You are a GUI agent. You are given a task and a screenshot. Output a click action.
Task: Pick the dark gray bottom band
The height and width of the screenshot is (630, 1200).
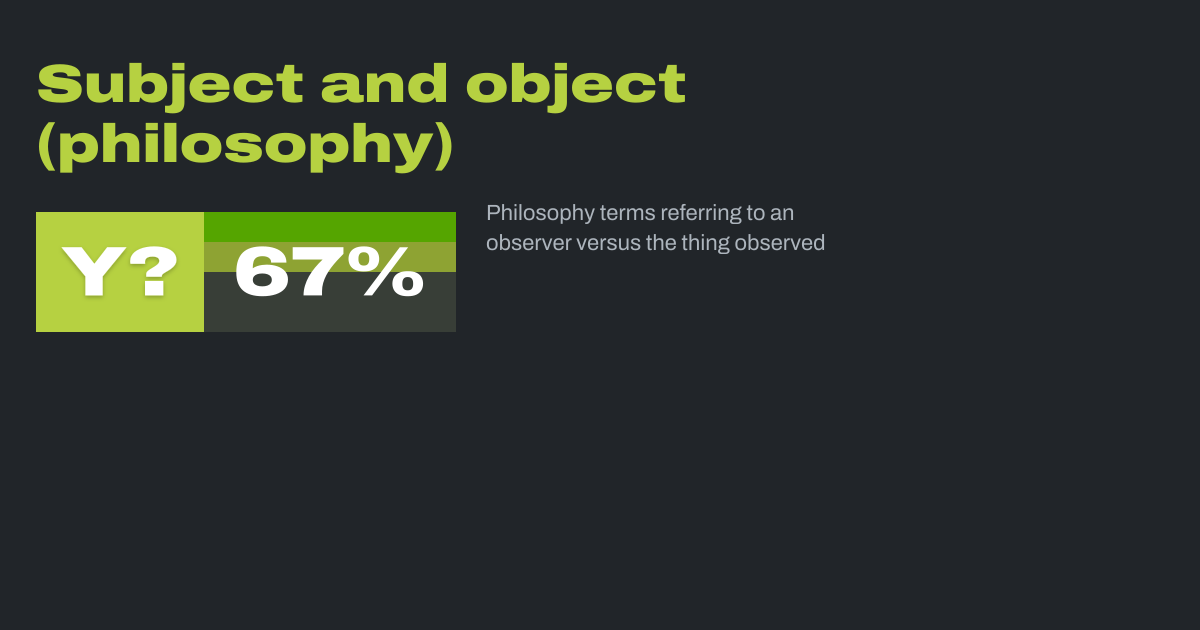(330, 317)
